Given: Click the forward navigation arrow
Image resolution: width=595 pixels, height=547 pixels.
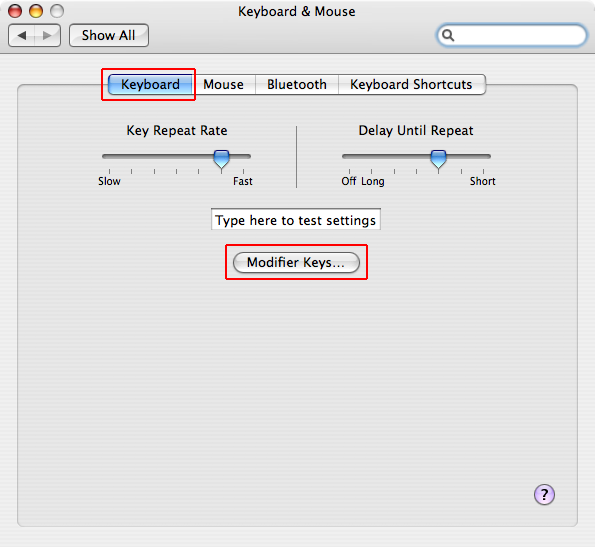Looking at the screenshot, I should click(x=47, y=36).
